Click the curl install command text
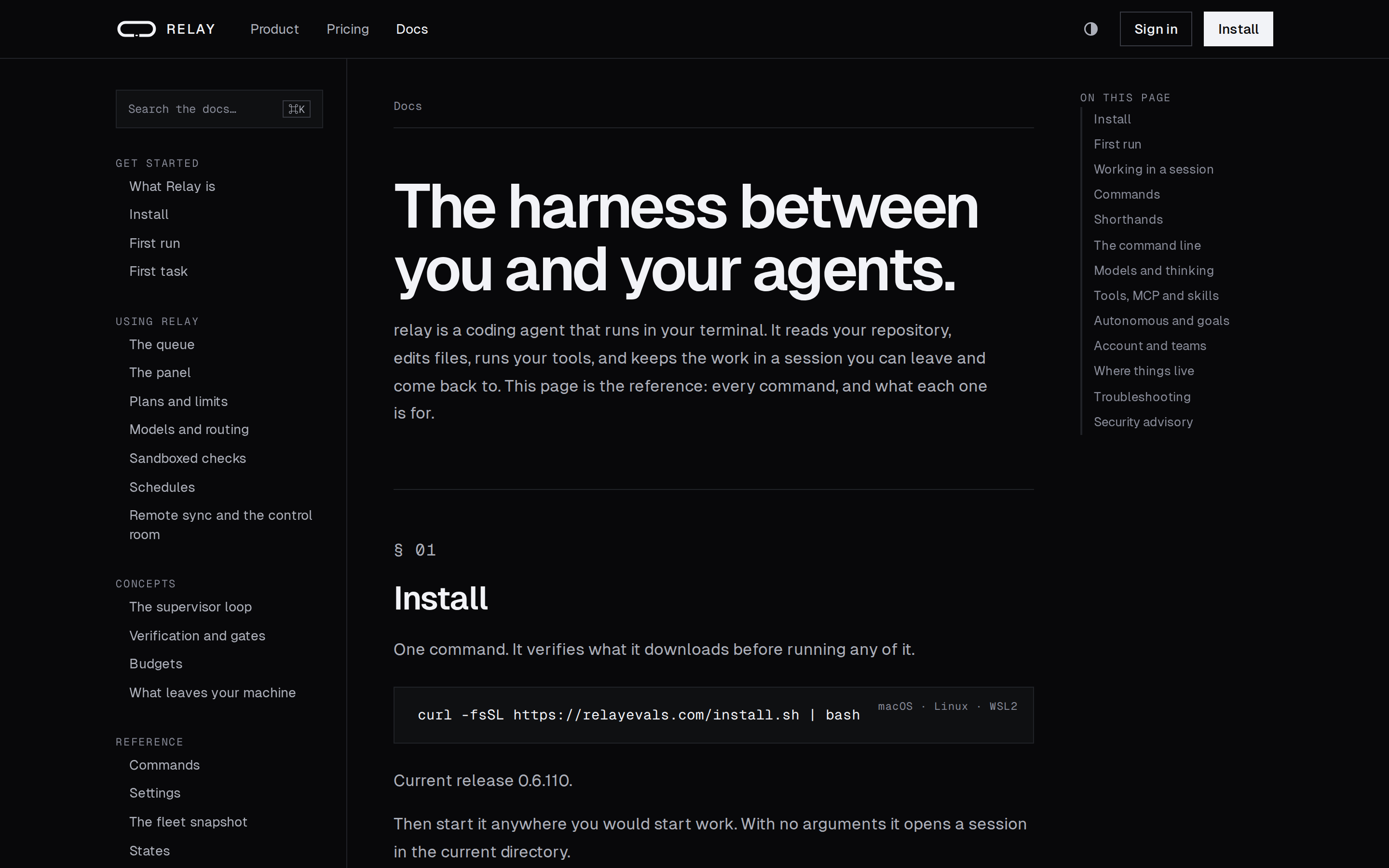 coord(638,715)
